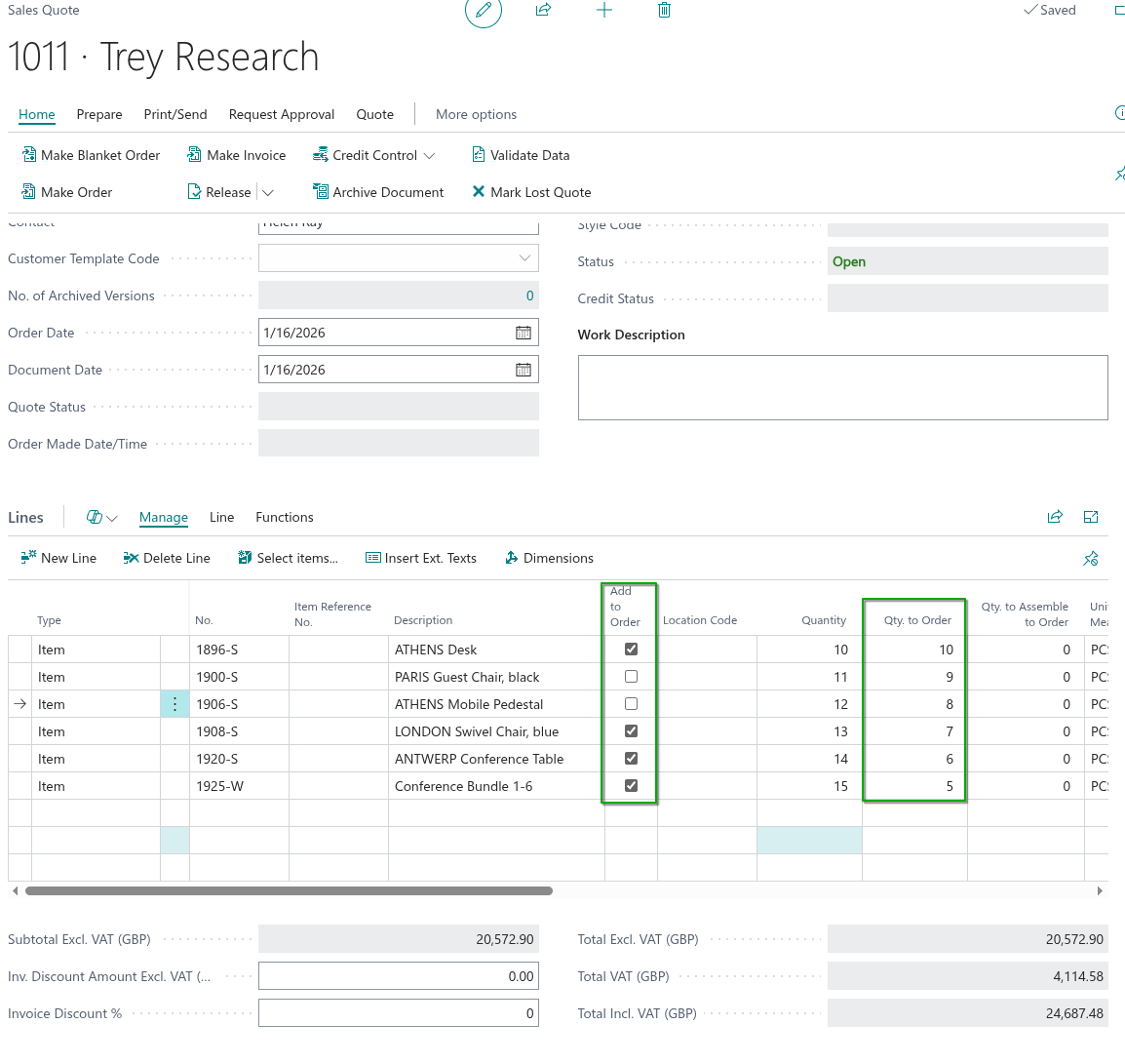Click the Work Description text box
Screen dimensions: 1125x1064
point(842,387)
